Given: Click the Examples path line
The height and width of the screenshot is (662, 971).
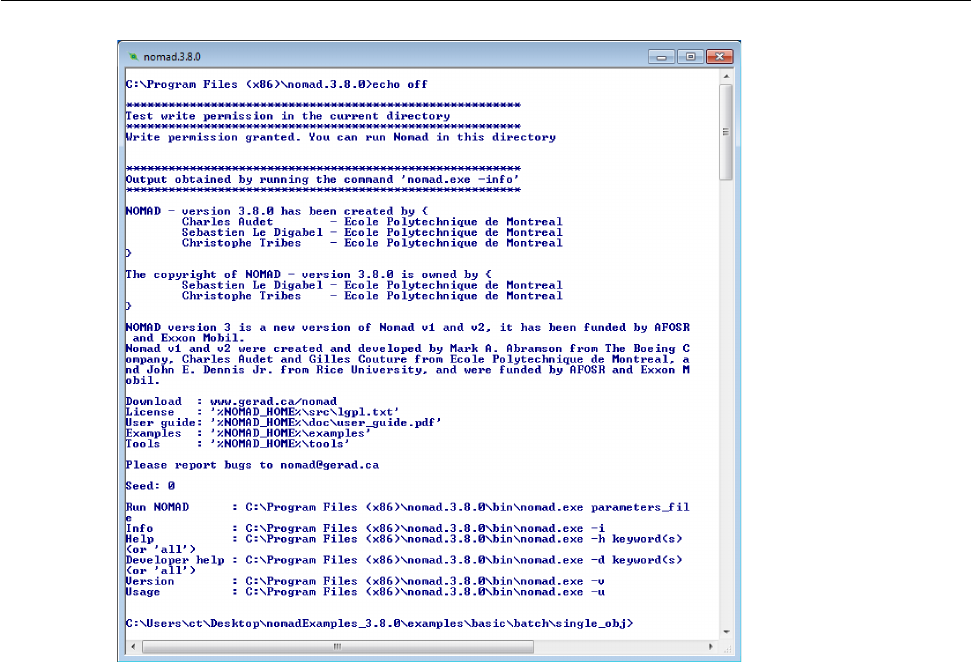Looking at the screenshot, I should click(248, 433).
